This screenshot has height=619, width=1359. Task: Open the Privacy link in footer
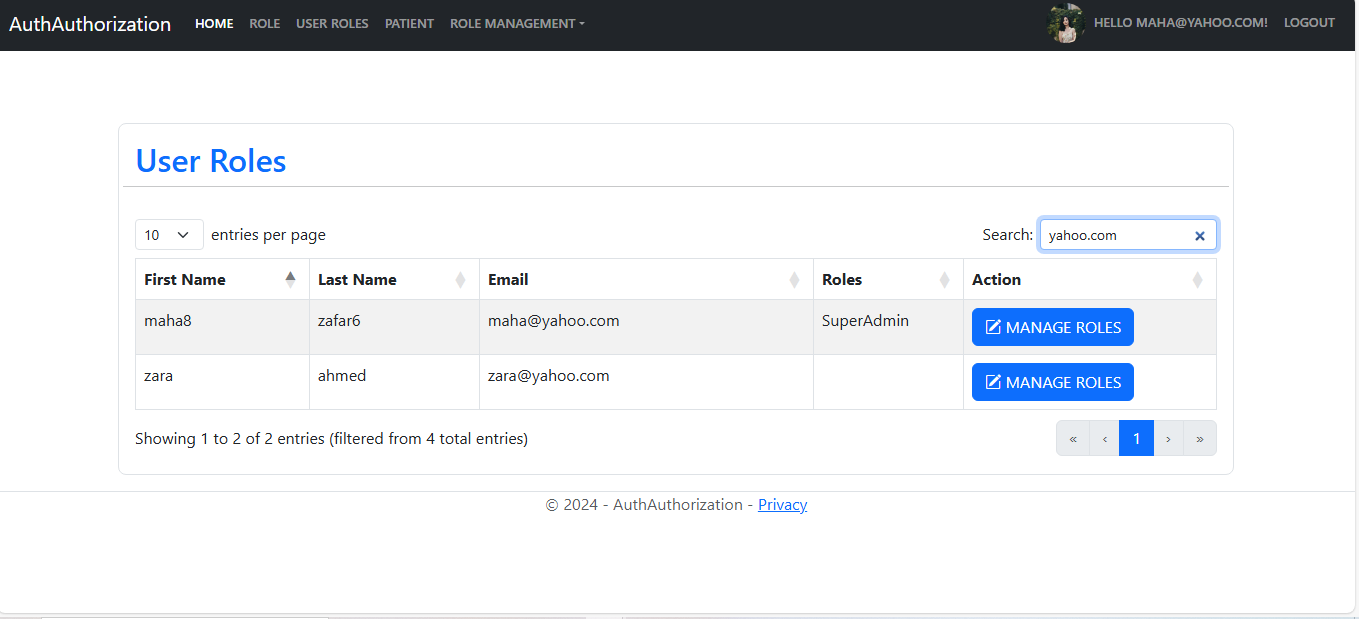782,505
